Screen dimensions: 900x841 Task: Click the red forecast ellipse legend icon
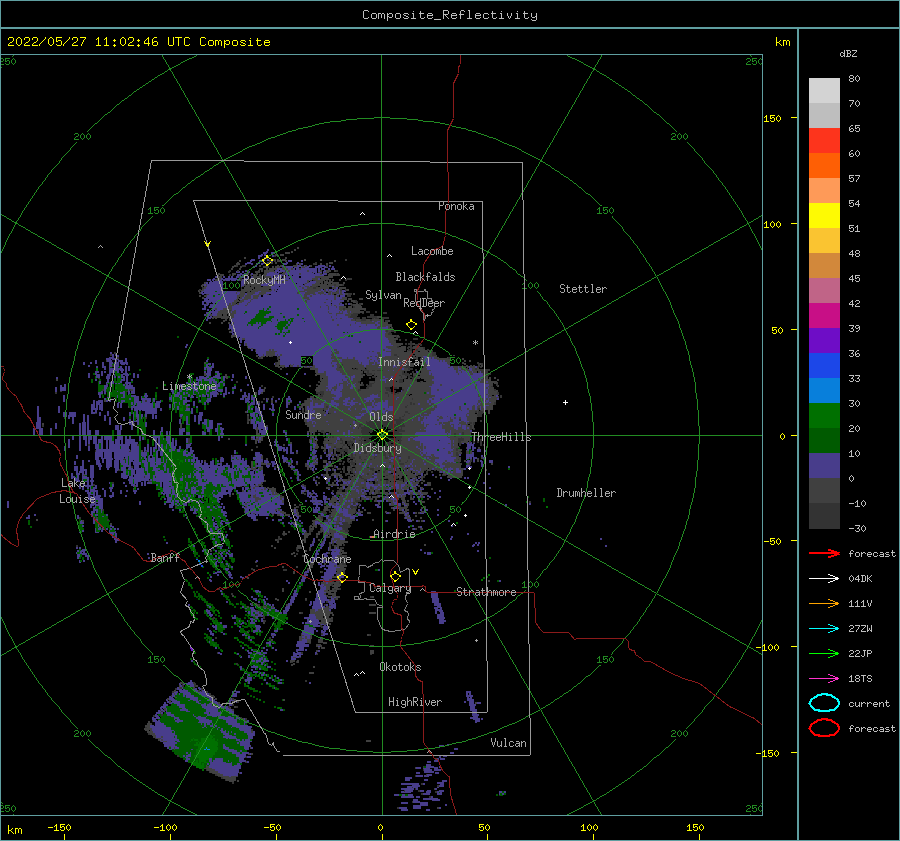click(x=824, y=728)
